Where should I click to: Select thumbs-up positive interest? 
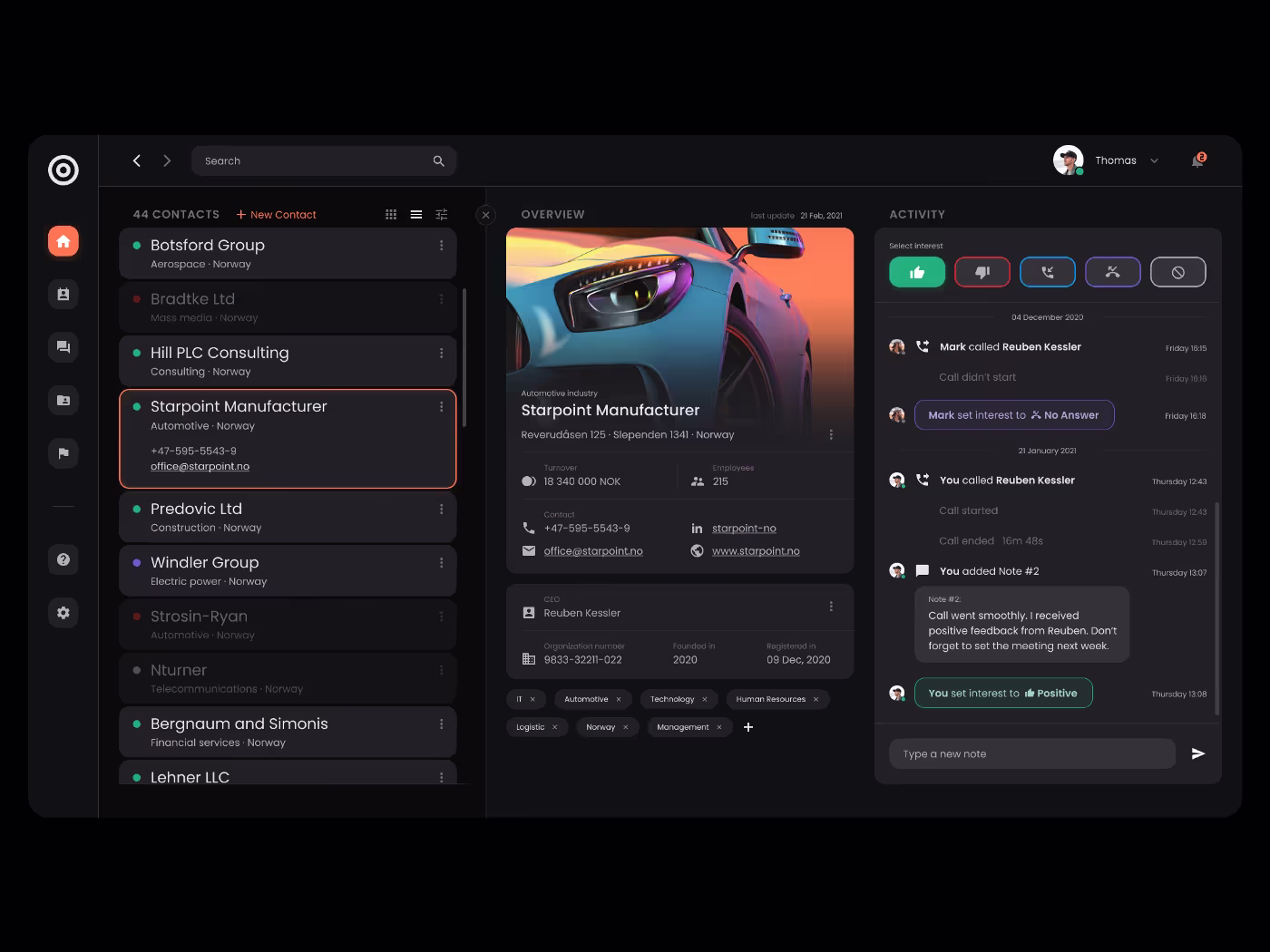pos(916,272)
